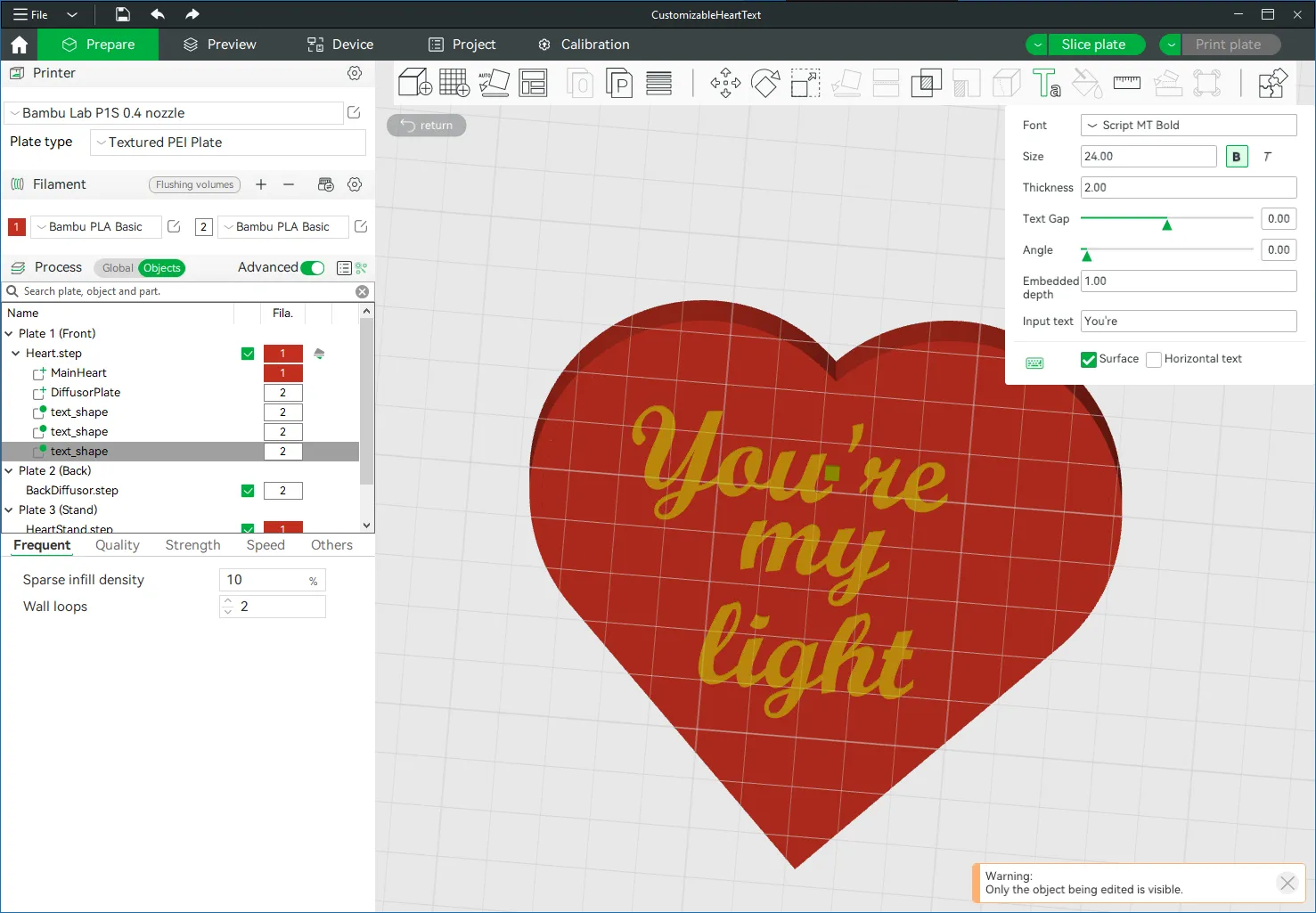The width and height of the screenshot is (1316, 913).
Task: Toggle the Advanced mode switch
Action: [x=313, y=268]
